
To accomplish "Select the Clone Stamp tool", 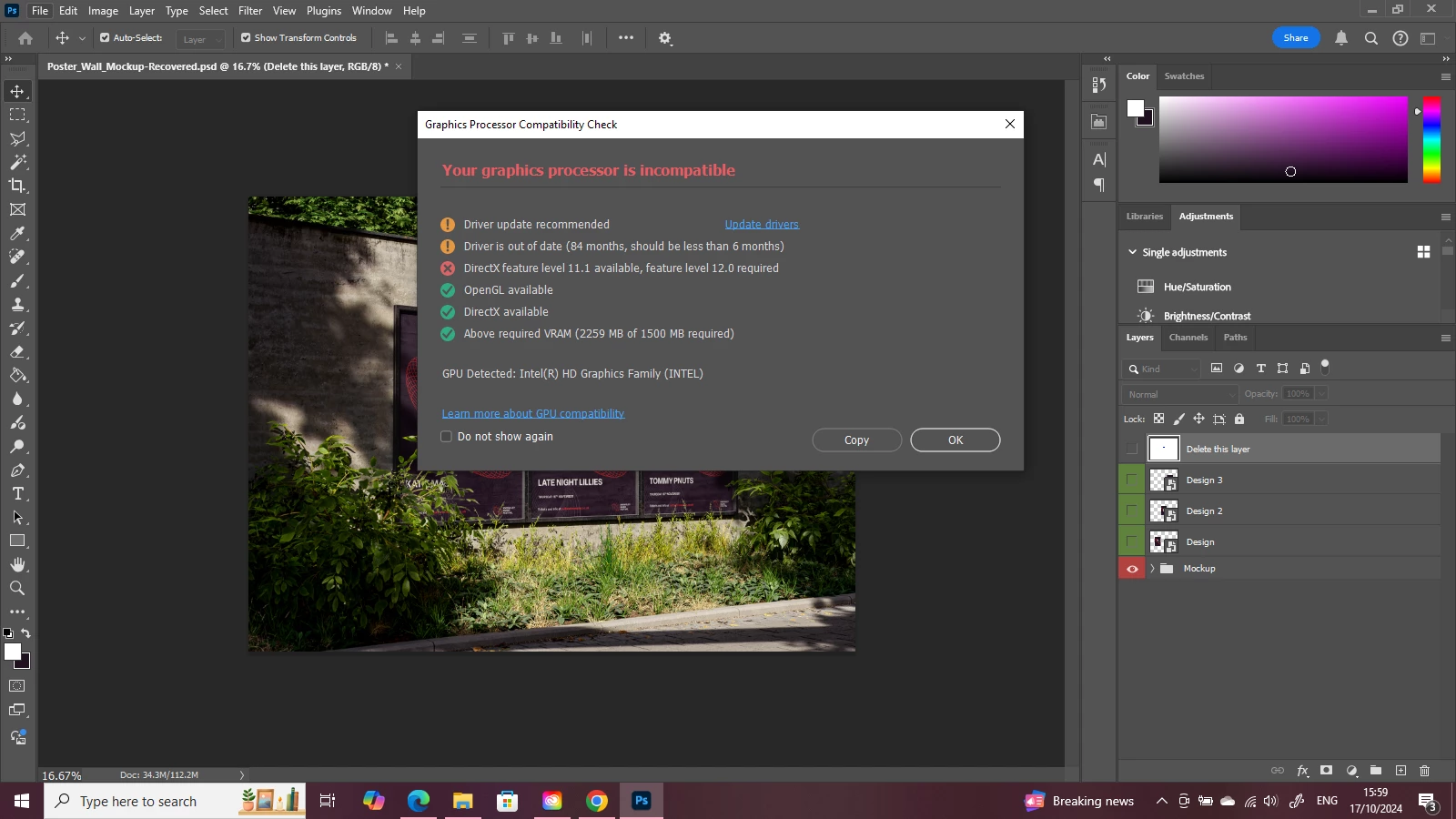I will click(17, 304).
